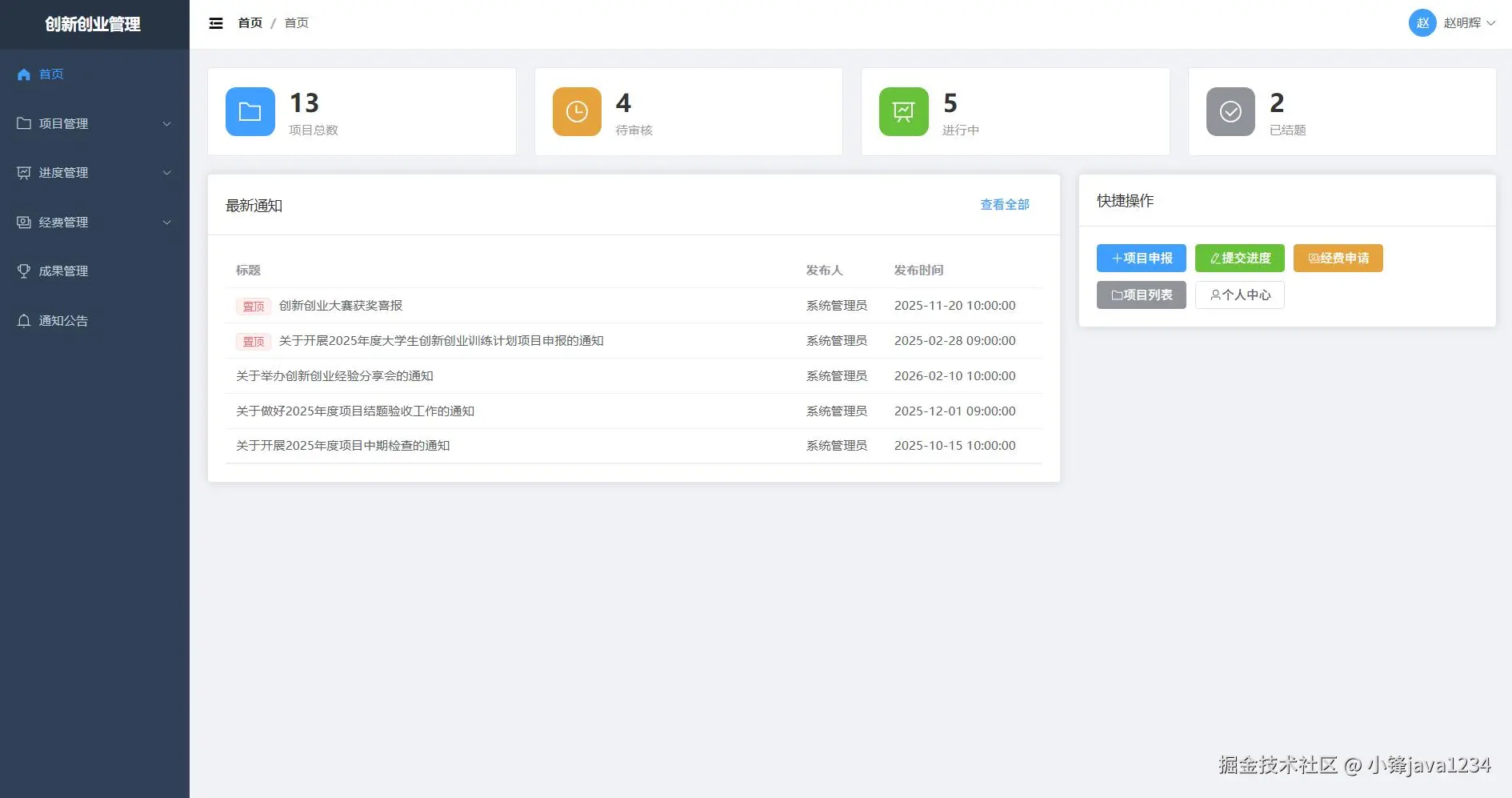This screenshot has width=1512, height=798.
Task: Click the 发布人 column header
Action: [x=824, y=271]
